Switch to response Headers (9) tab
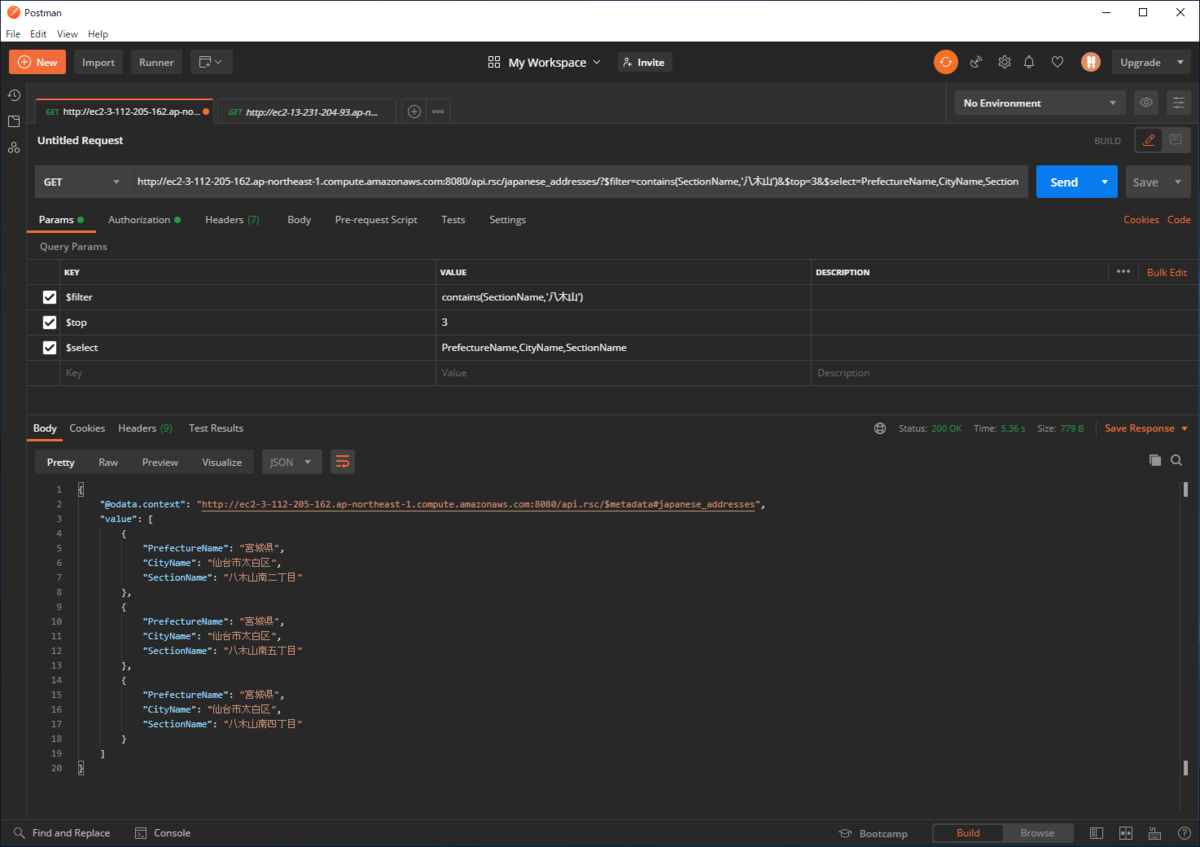The height and width of the screenshot is (847, 1200). pos(145,428)
